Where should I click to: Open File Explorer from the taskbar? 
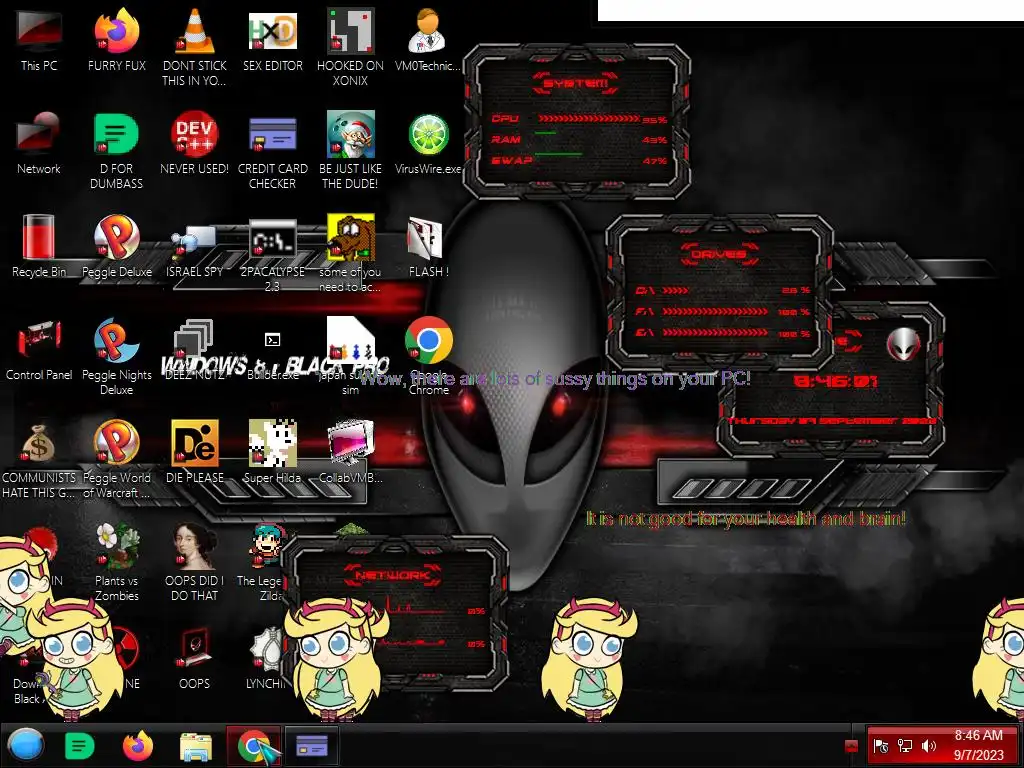click(195, 746)
